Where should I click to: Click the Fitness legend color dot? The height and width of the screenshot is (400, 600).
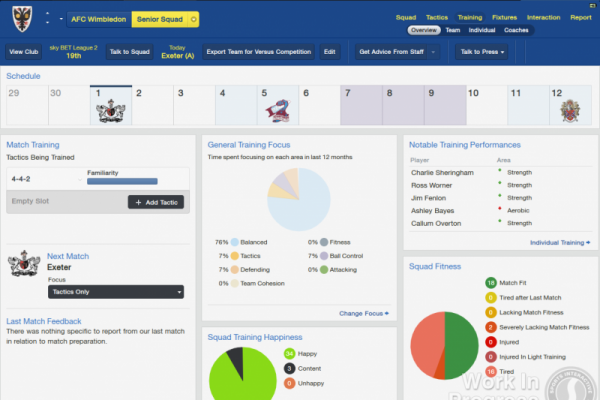[324, 242]
